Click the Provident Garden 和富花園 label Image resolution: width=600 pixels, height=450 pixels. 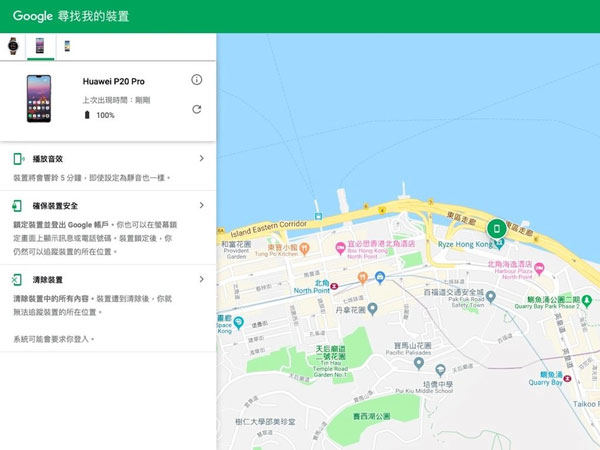tap(236, 250)
